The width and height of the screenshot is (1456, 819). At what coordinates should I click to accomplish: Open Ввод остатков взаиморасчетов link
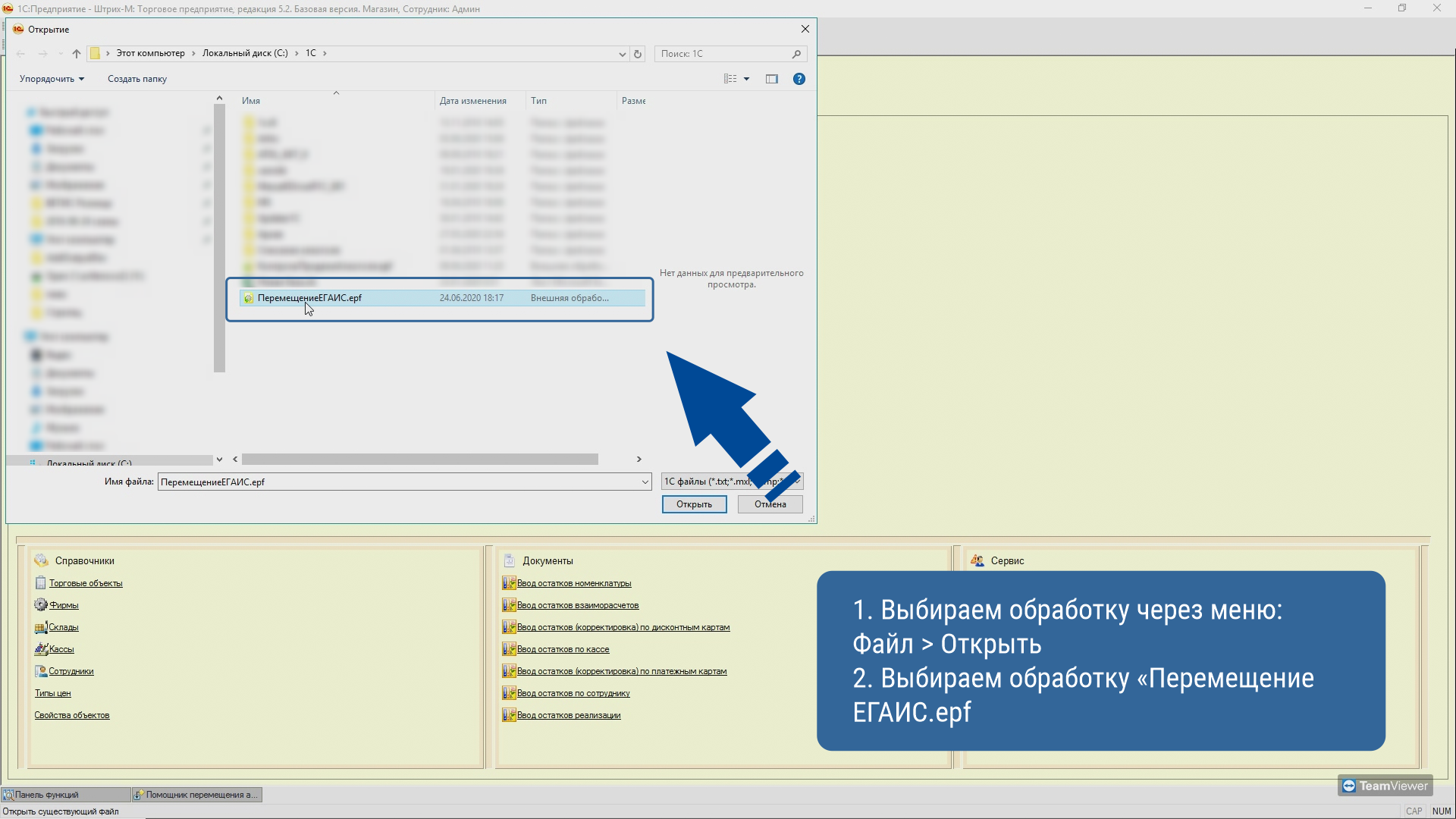tap(578, 606)
